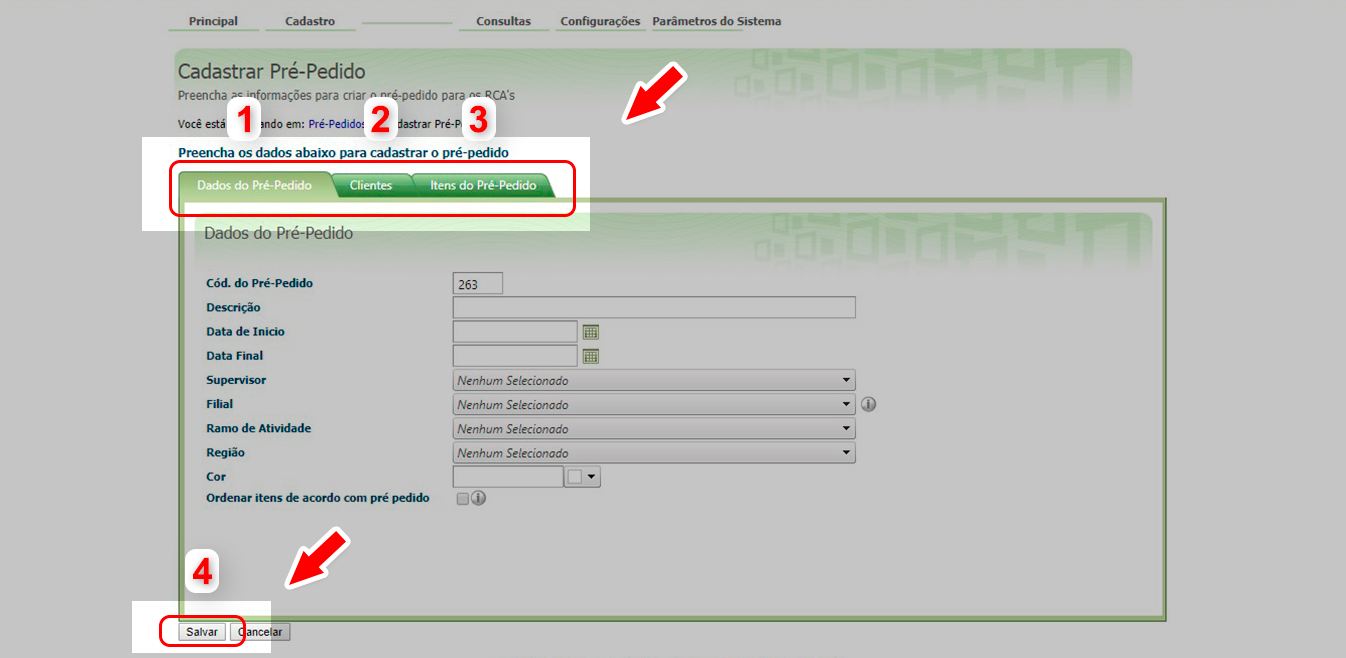The image size is (1346, 658).
Task: Click the Cancelar button
Action: pos(260,632)
